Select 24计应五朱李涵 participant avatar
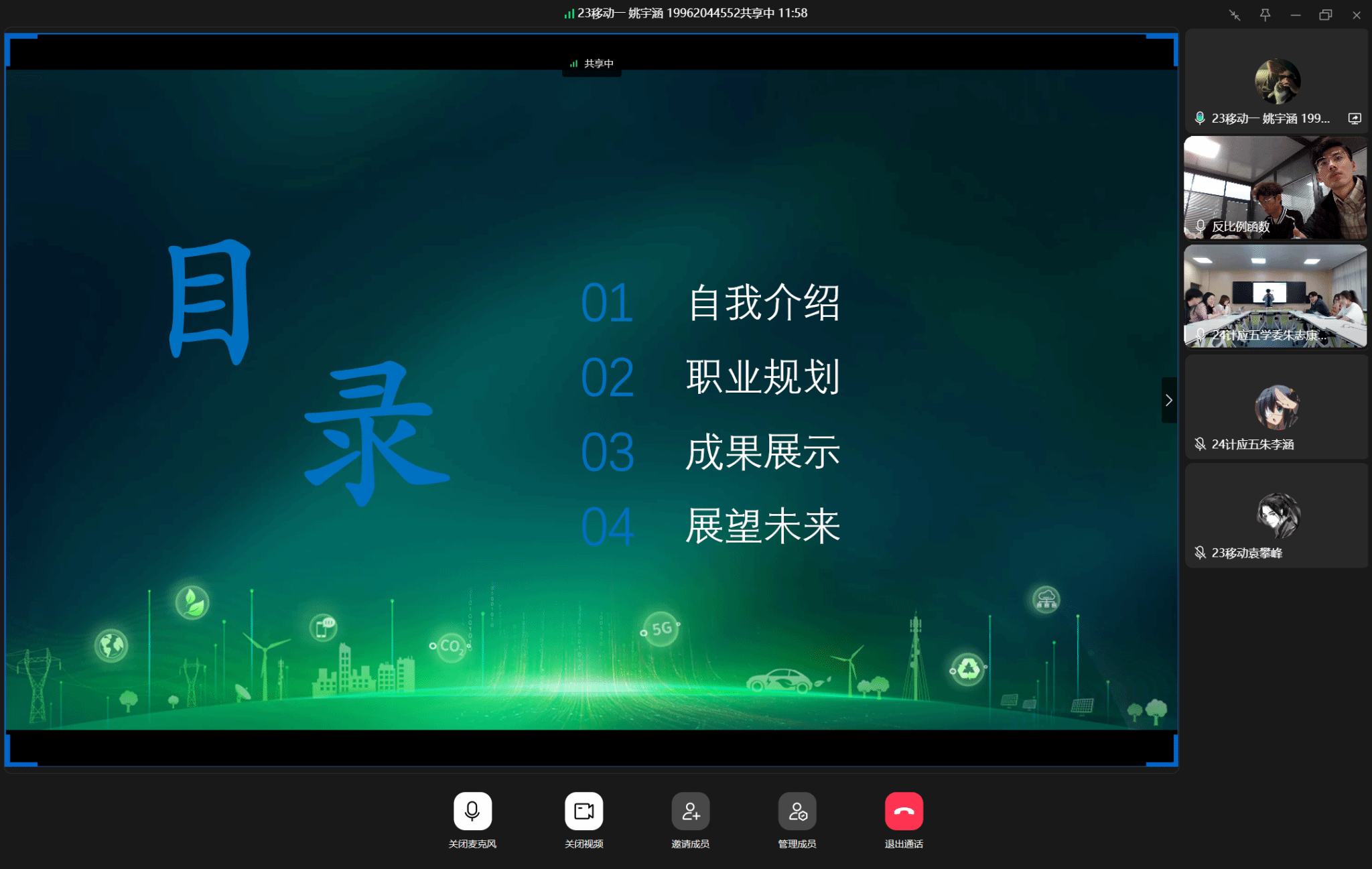Screen dimensions: 1372x869 tap(1277, 407)
